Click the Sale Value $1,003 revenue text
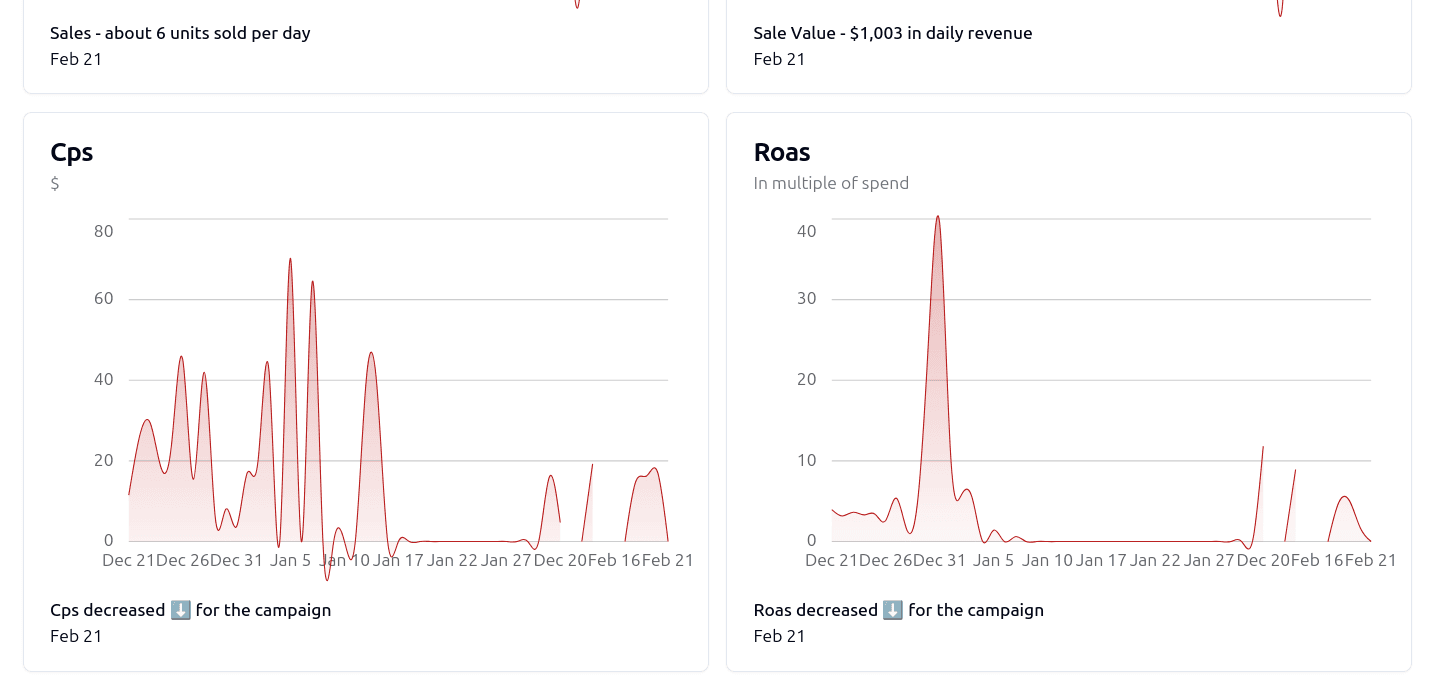The height and width of the screenshot is (690, 1438). point(893,33)
